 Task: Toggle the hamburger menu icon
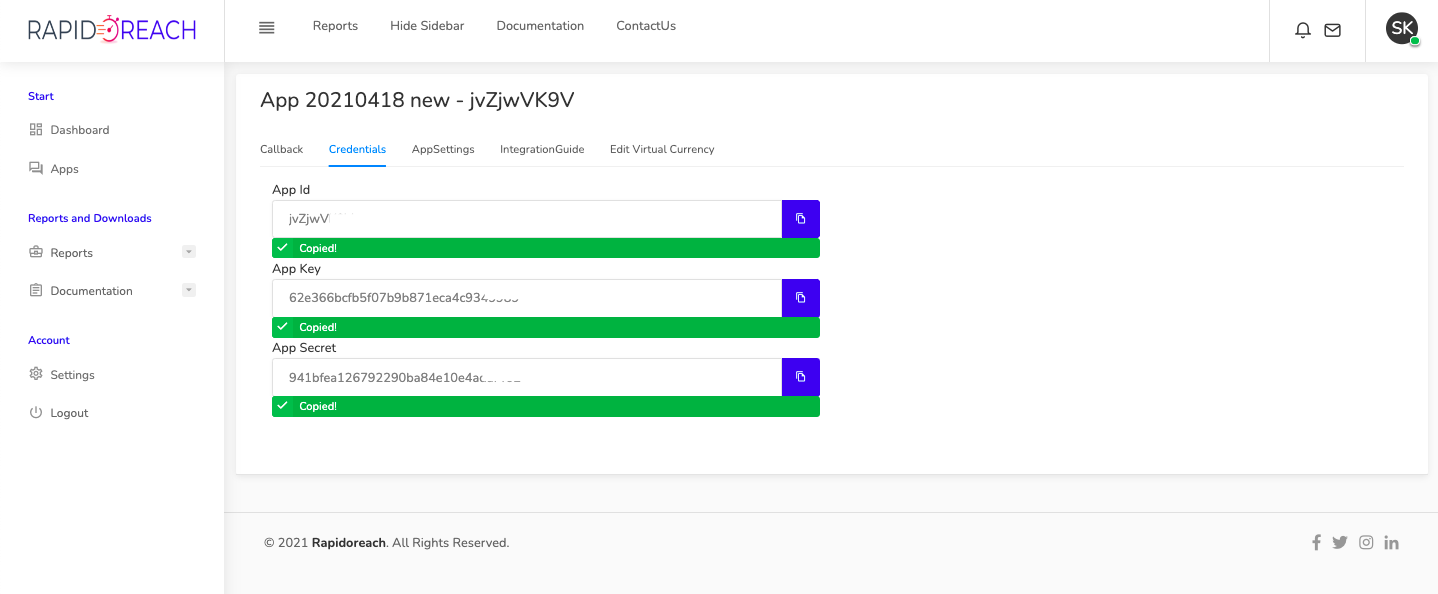(x=266, y=27)
